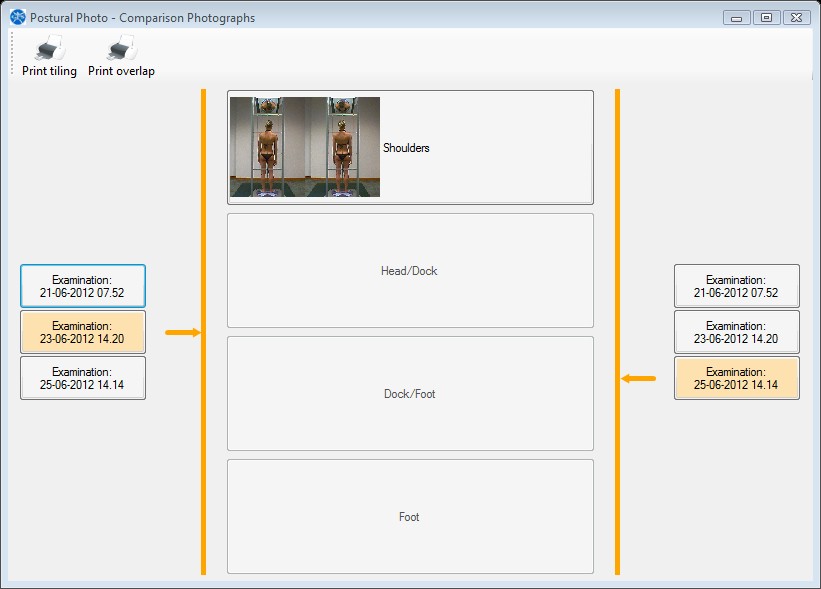Click the Postural Photo app icon in title bar

[18, 17]
